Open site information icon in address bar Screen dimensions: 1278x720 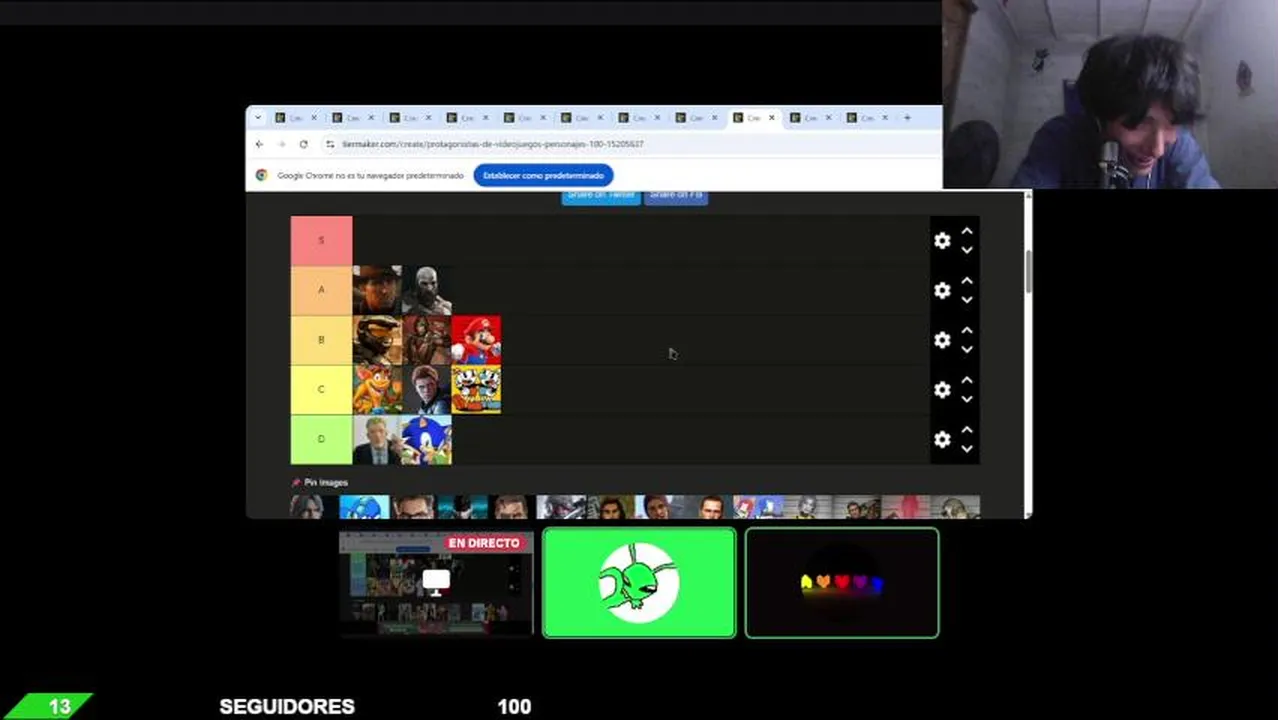point(330,144)
